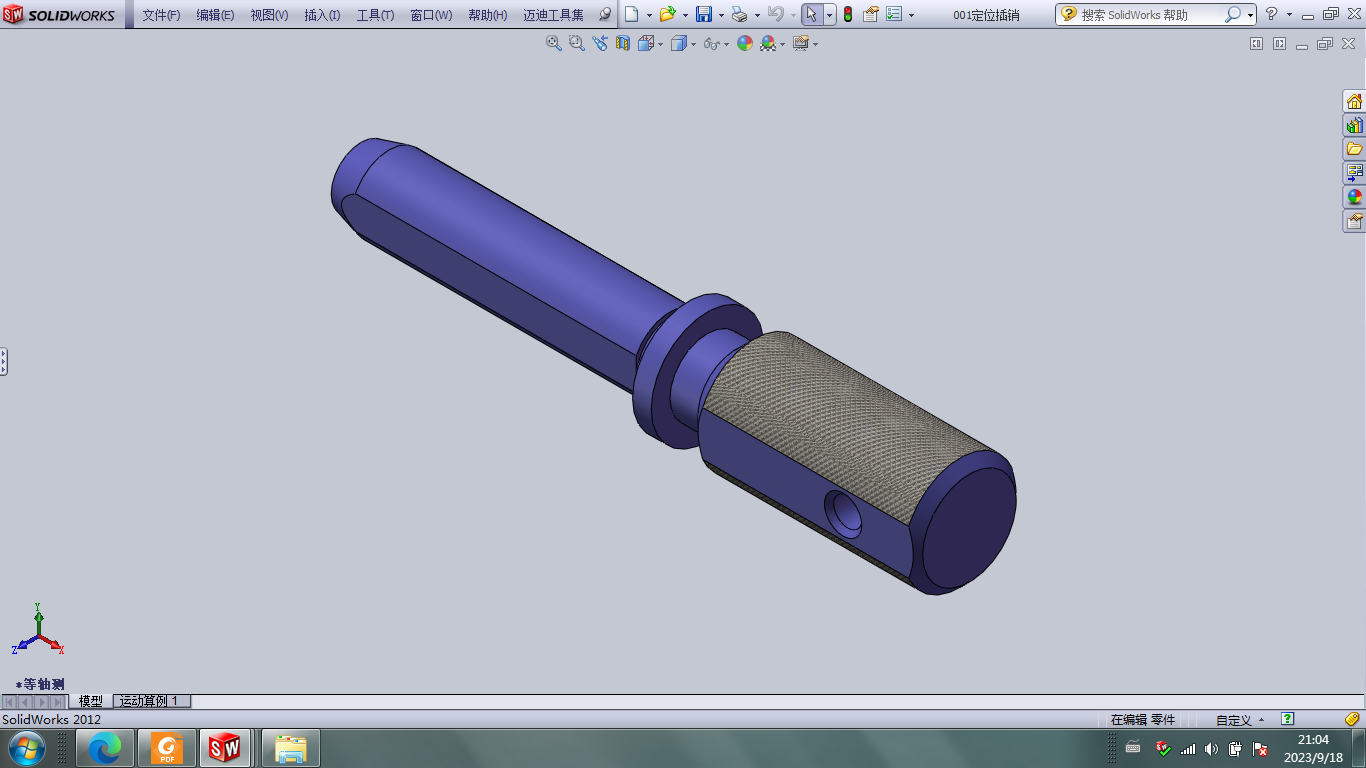This screenshot has width=1366, height=768.
Task: Open the 帮助(H) menu
Action: [x=488, y=15]
